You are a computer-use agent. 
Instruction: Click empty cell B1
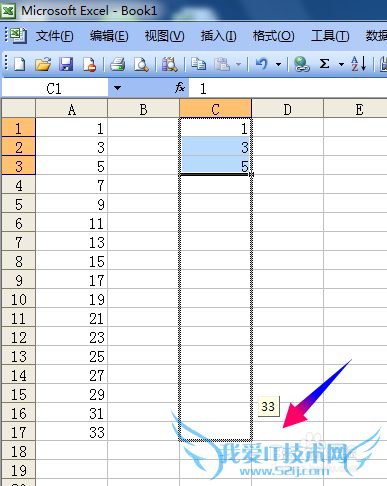pos(143,128)
